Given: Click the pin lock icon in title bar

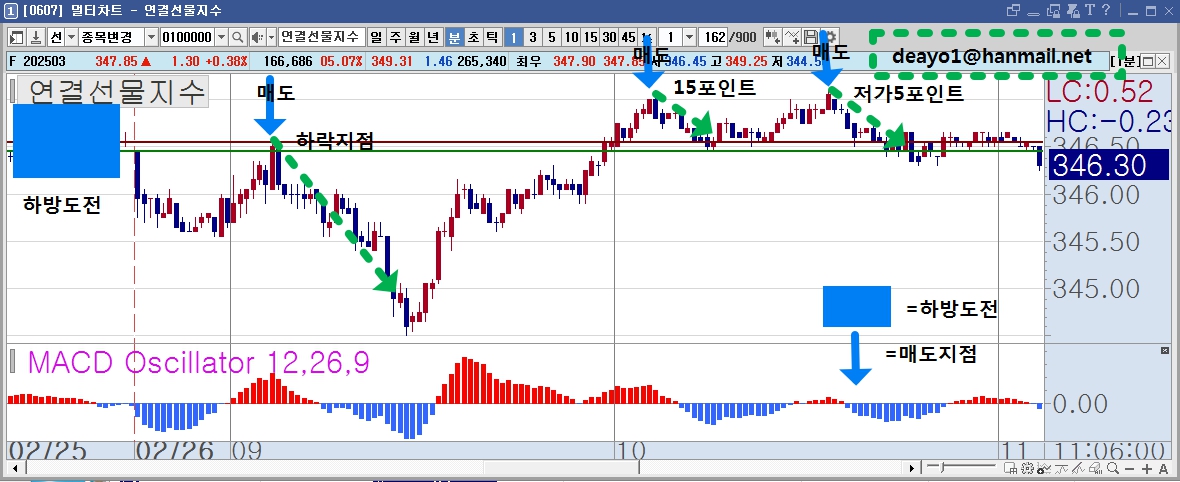Looking at the screenshot, I should [x=1074, y=11].
